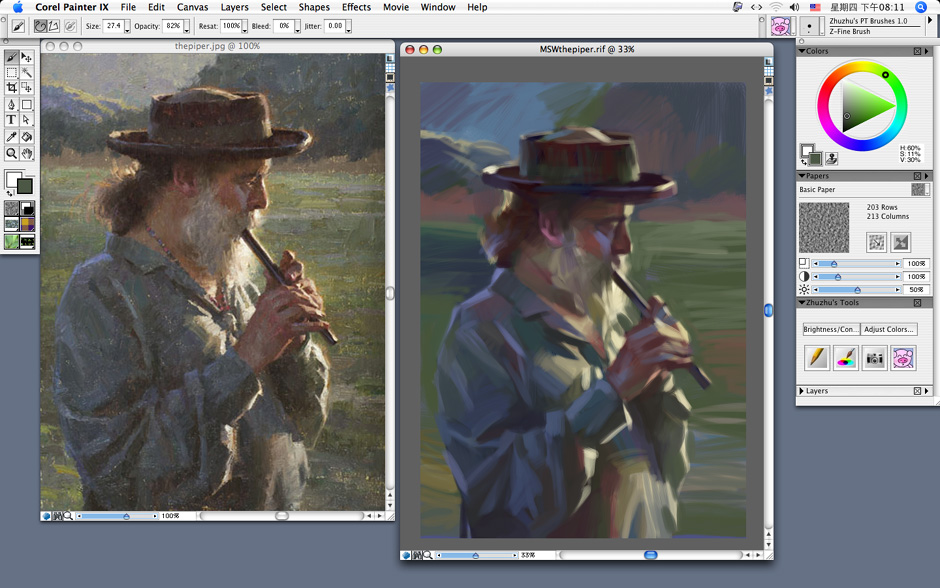The height and width of the screenshot is (588, 940).
Task: Open the Canvas menu
Action: coord(192,7)
